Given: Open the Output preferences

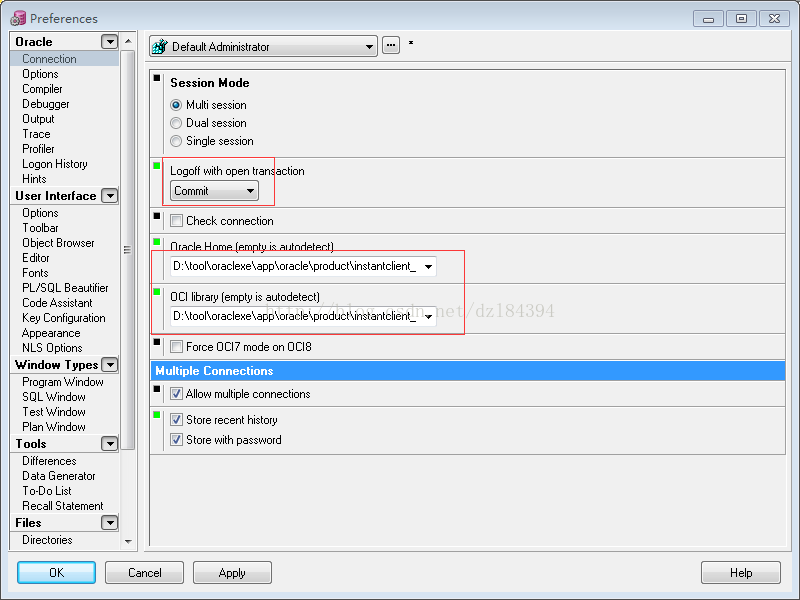Looking at the screenshot, I should (38, 119).
